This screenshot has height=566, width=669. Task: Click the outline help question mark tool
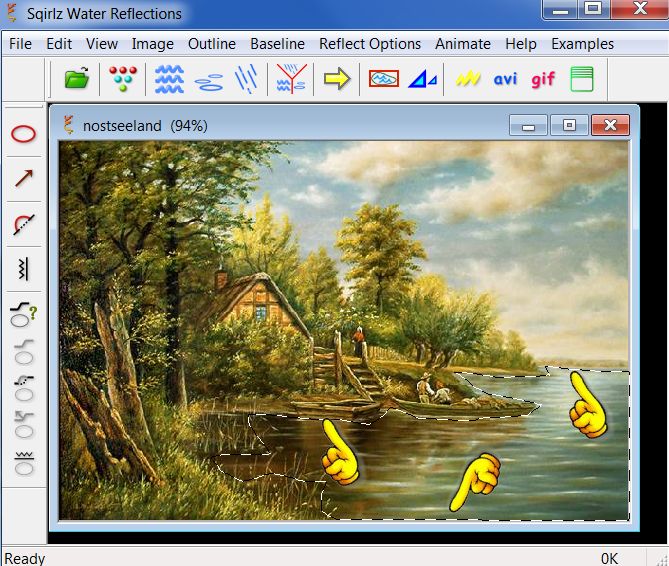(x=23, y=314)
